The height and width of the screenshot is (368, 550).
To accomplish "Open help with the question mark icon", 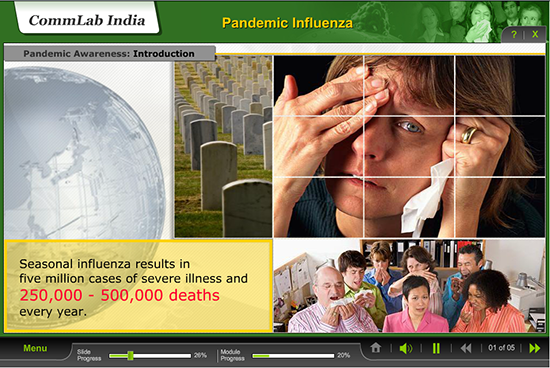I will click(x=514, y=34).
